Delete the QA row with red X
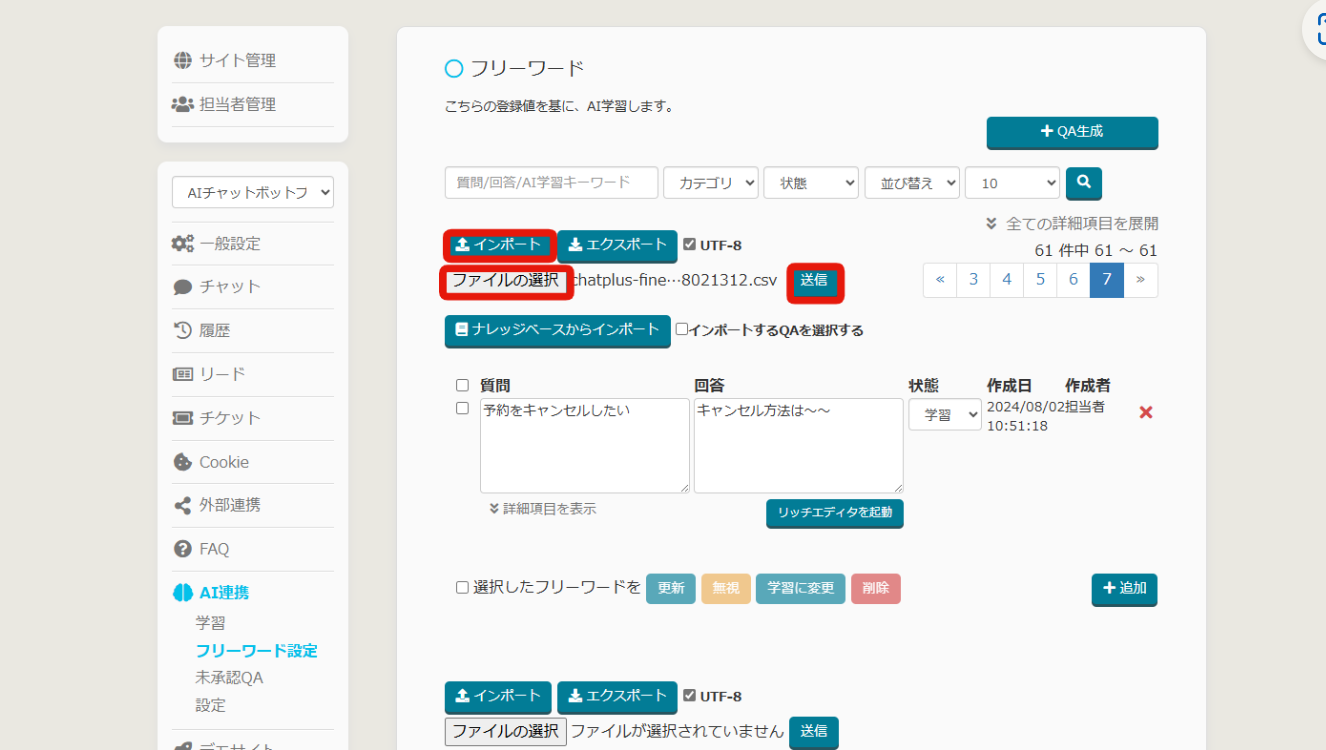 pyautogui.click(x=1146, y=412)
